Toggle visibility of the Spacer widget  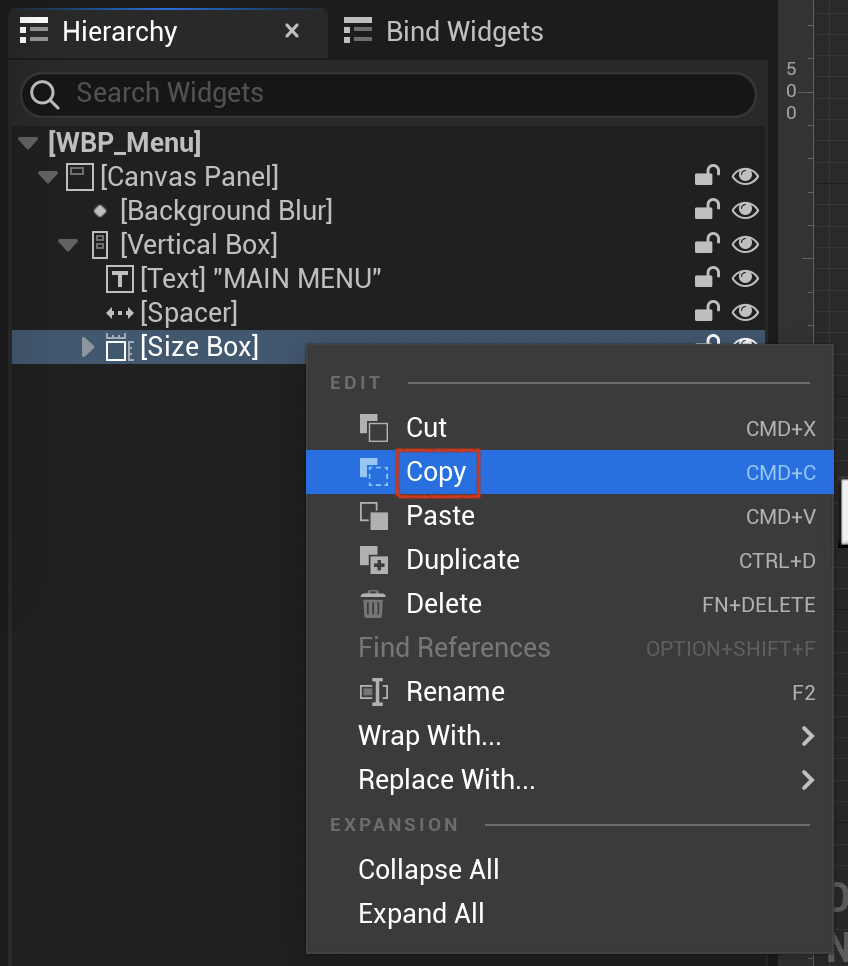click(x=745, y=312)
